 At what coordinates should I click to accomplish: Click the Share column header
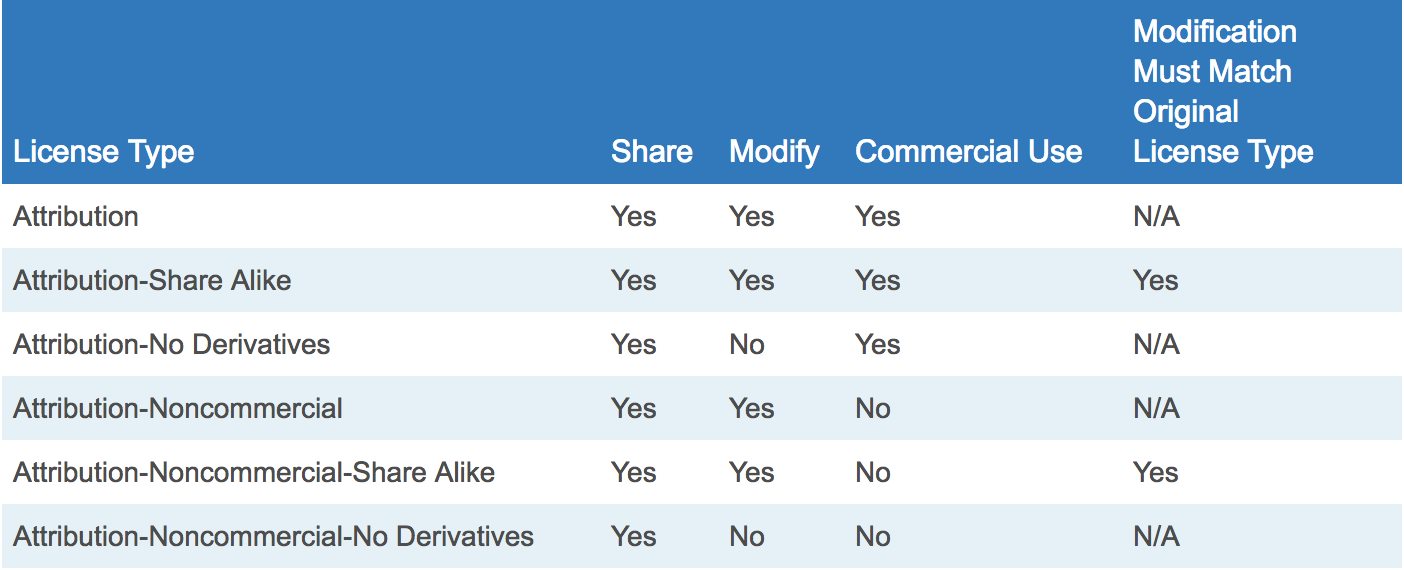(652, 152)
